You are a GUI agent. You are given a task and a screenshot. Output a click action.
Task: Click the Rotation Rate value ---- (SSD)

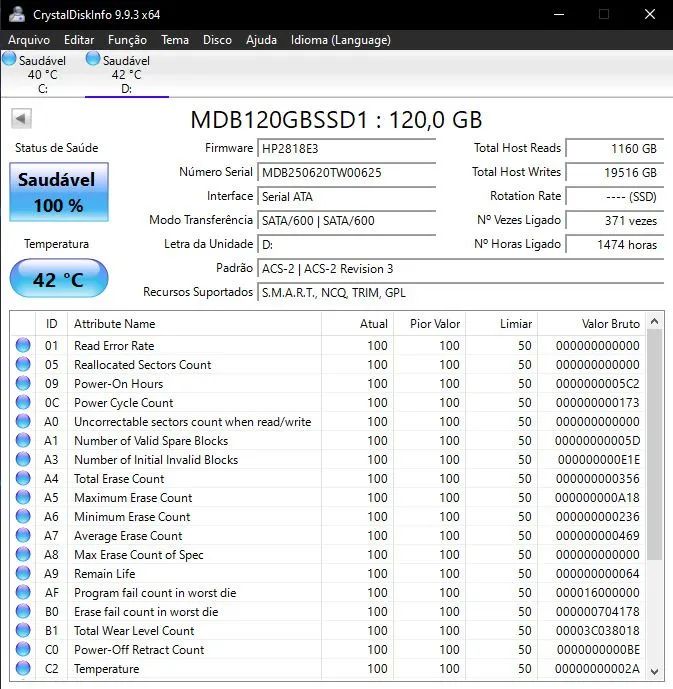(615, 196)
